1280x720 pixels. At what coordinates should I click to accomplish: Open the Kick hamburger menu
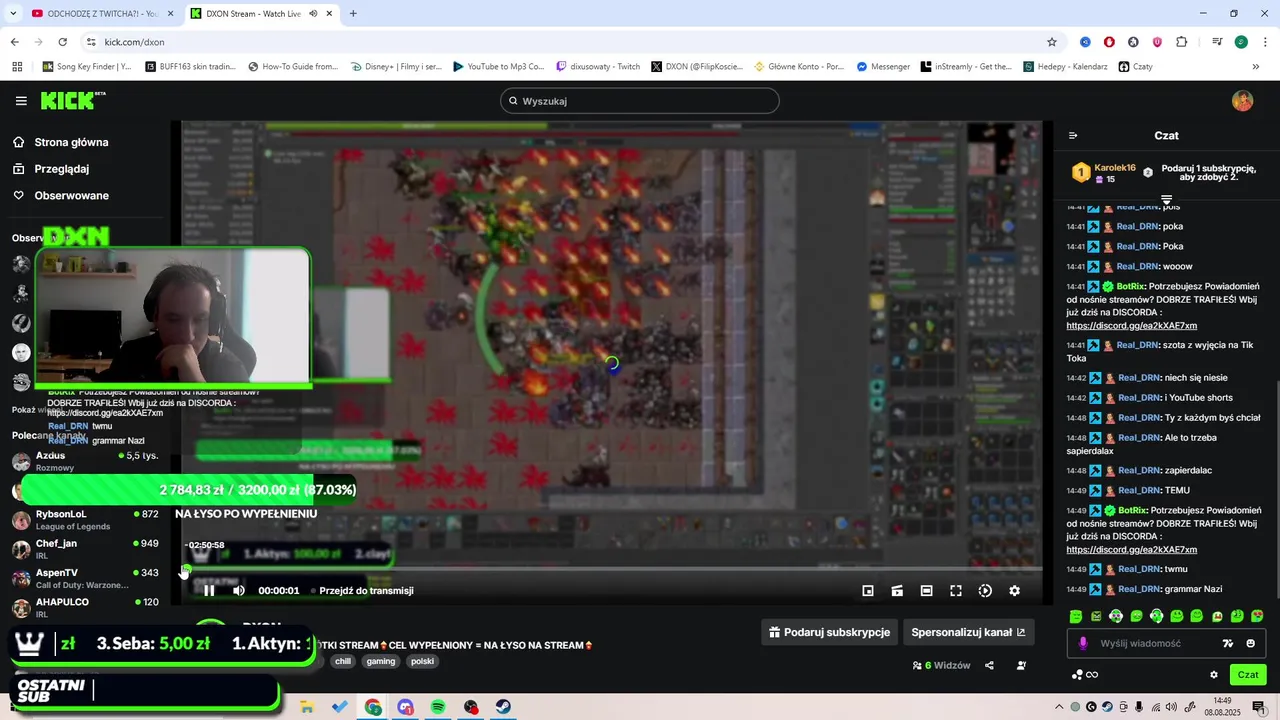tap(21, 101)
